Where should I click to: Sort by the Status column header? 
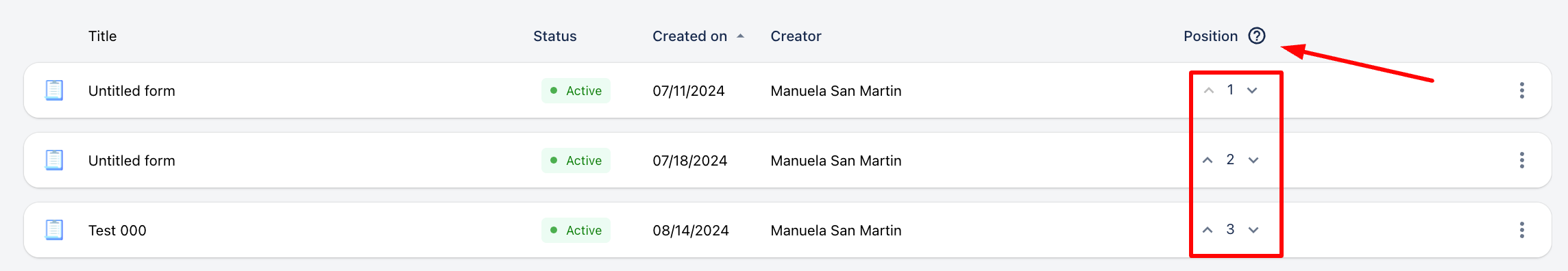pyautogui.click(x=554, y=36)
